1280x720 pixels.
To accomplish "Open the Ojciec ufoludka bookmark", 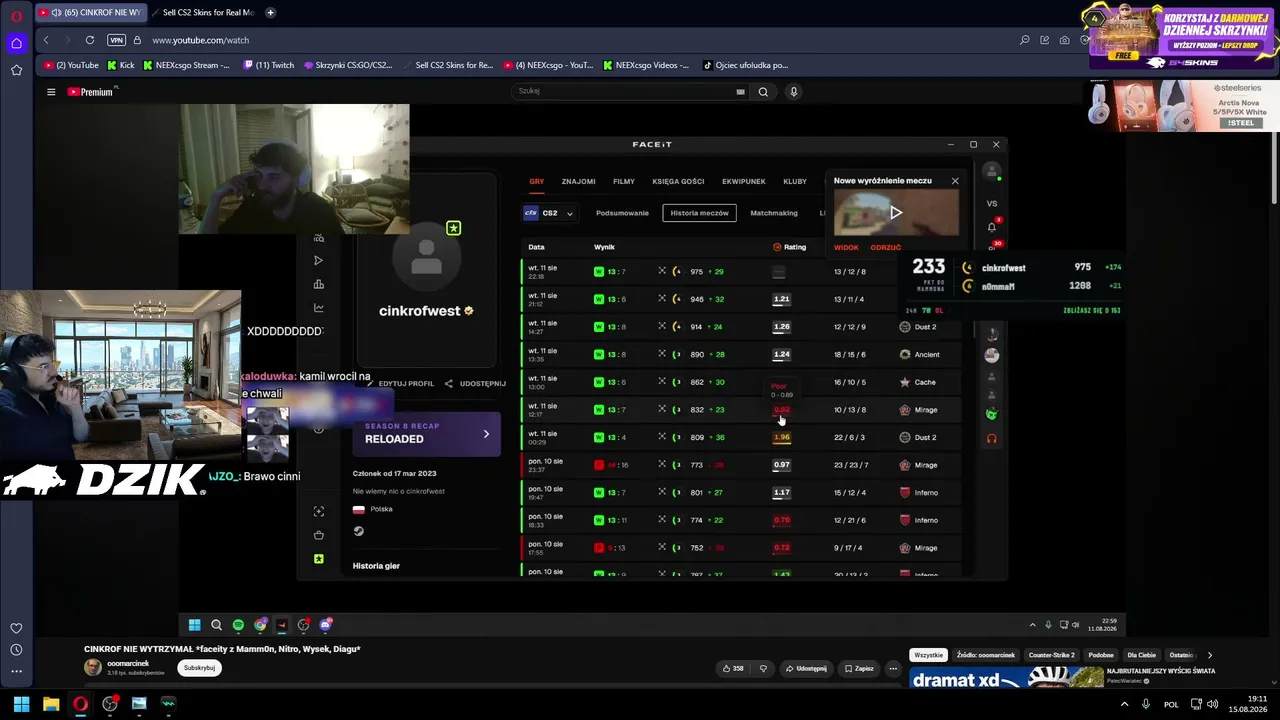I will click(745, 65).
